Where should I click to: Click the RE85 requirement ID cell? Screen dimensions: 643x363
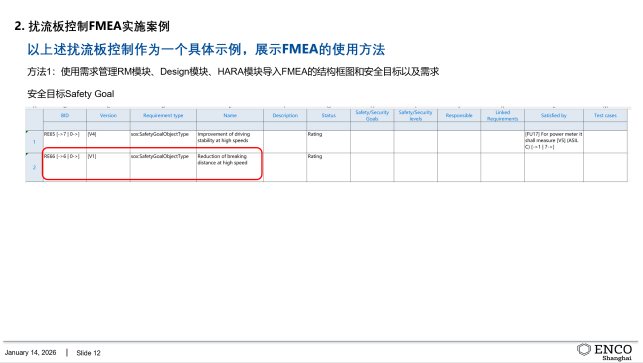[x=65, y=142]
